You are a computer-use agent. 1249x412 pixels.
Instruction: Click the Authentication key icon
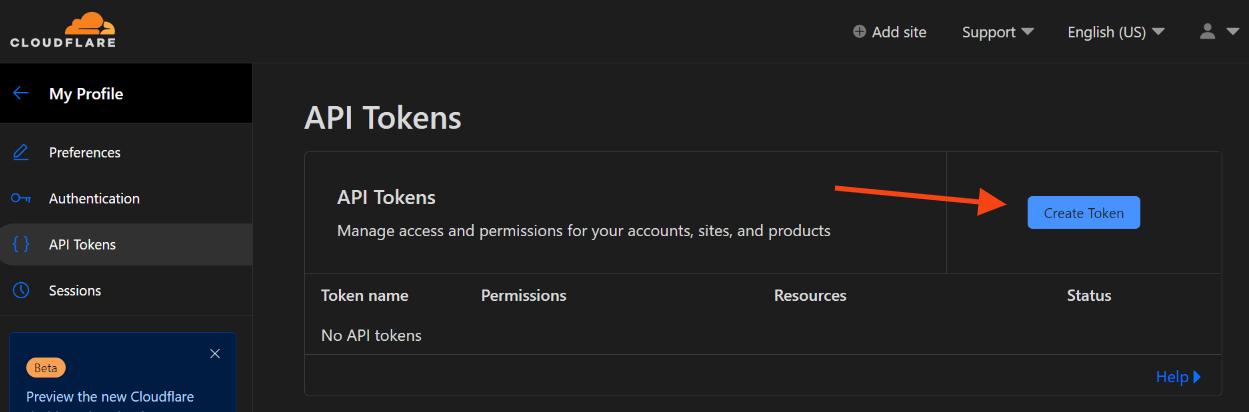pos(20,198)
